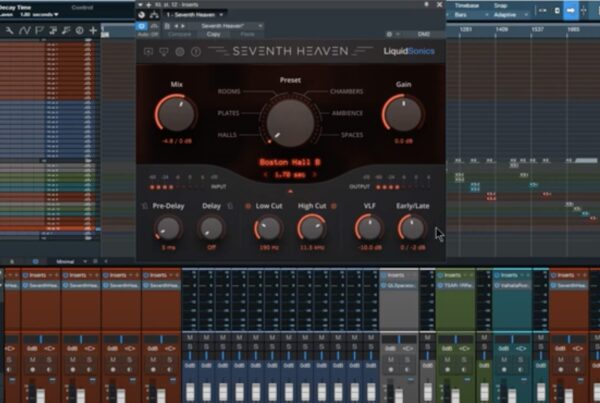This screenshot has width=600, height=403.
Task: Open track list options wrench icon
Action: [x=9, y=30]
